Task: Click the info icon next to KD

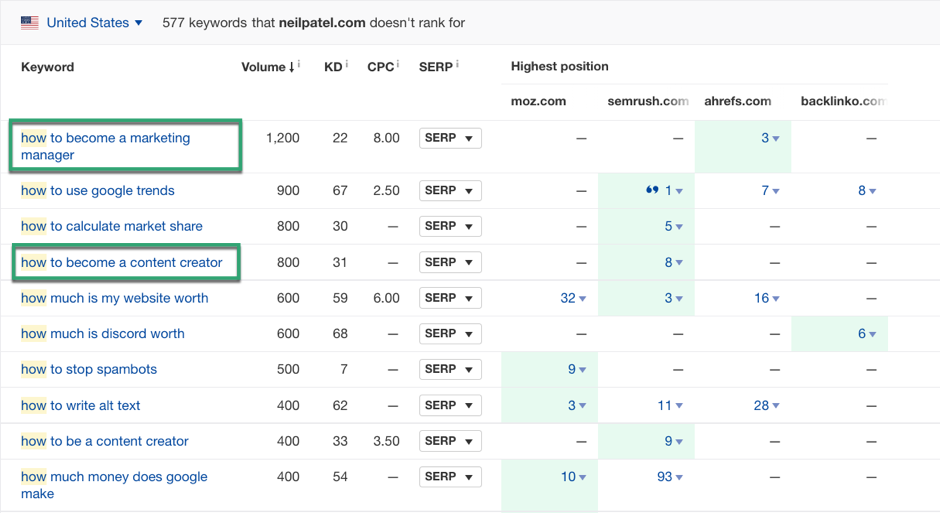Action: coord(347,64)
